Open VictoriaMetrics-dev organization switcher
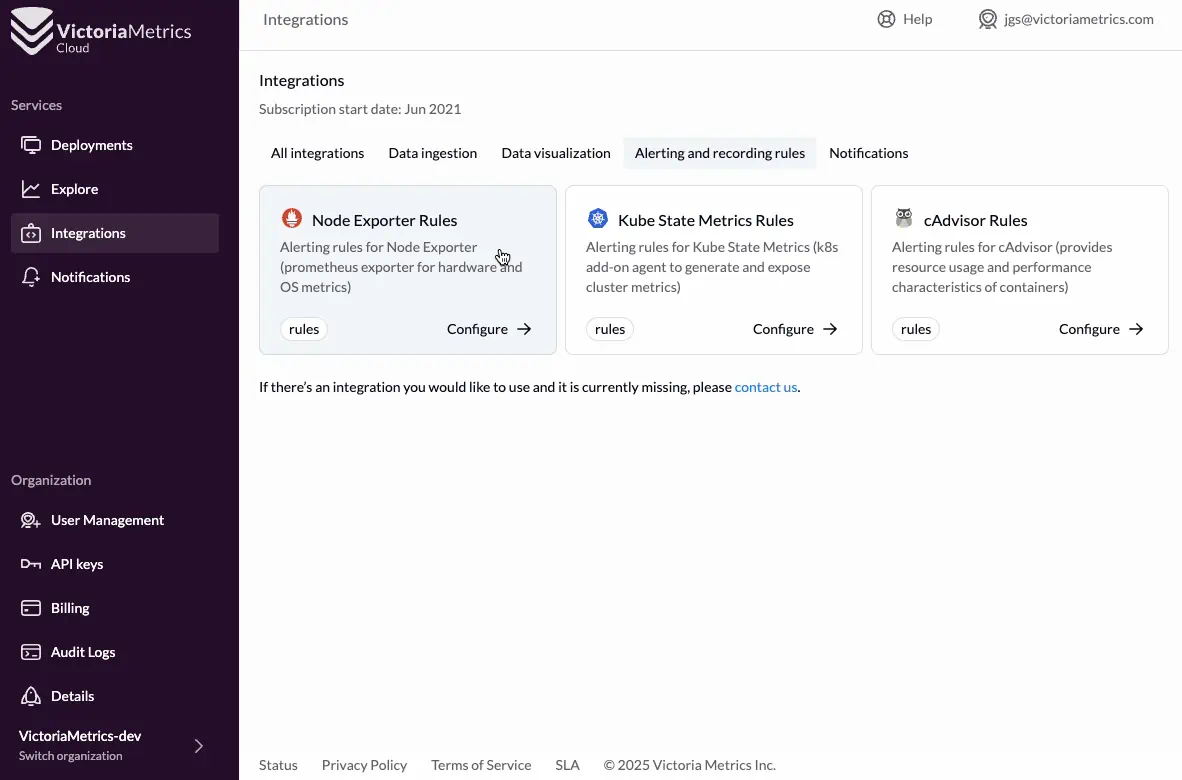Screen dimensions: 1182x780 (x=112, y=745)
